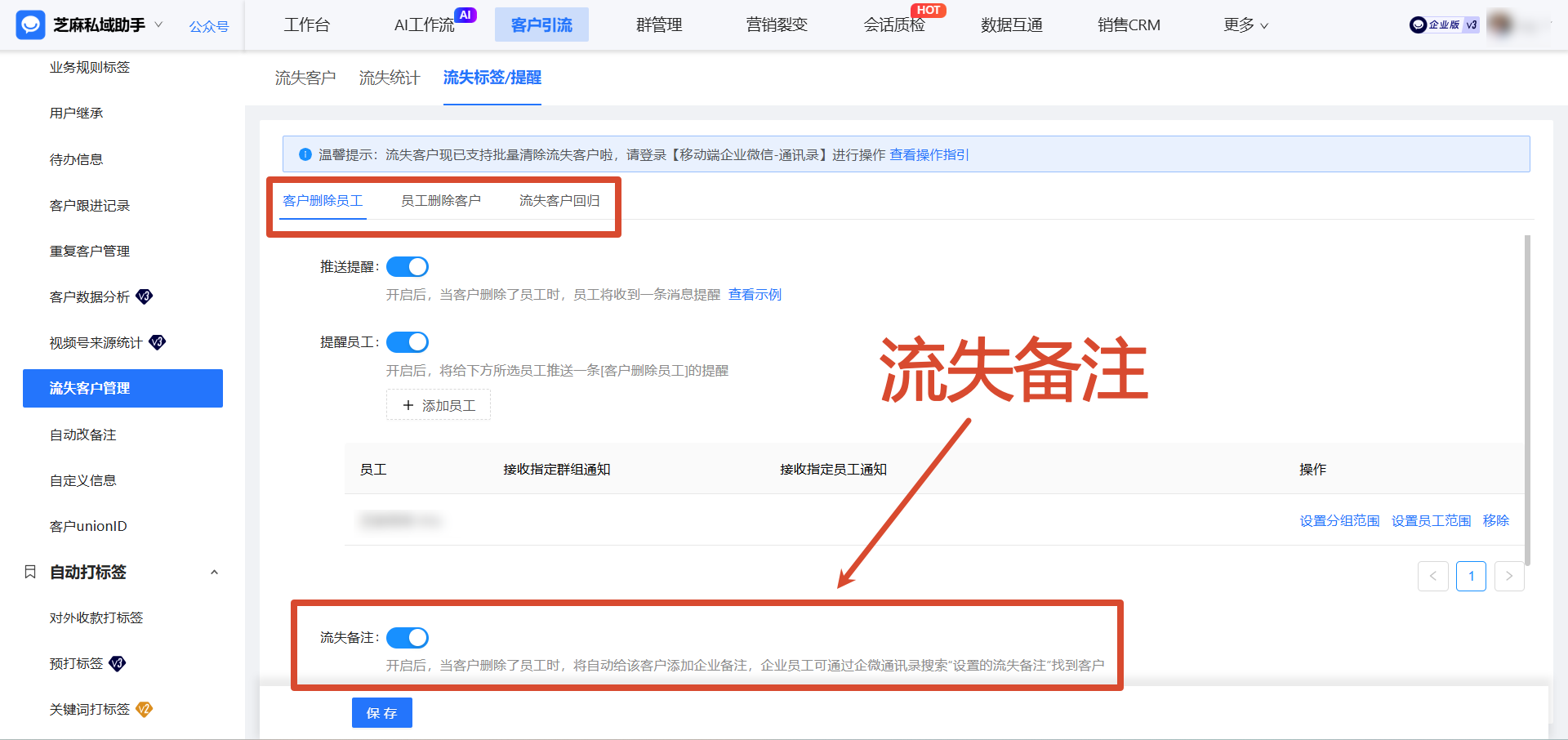Open 业务规则标签 in the sidebar

coord(90,68)
